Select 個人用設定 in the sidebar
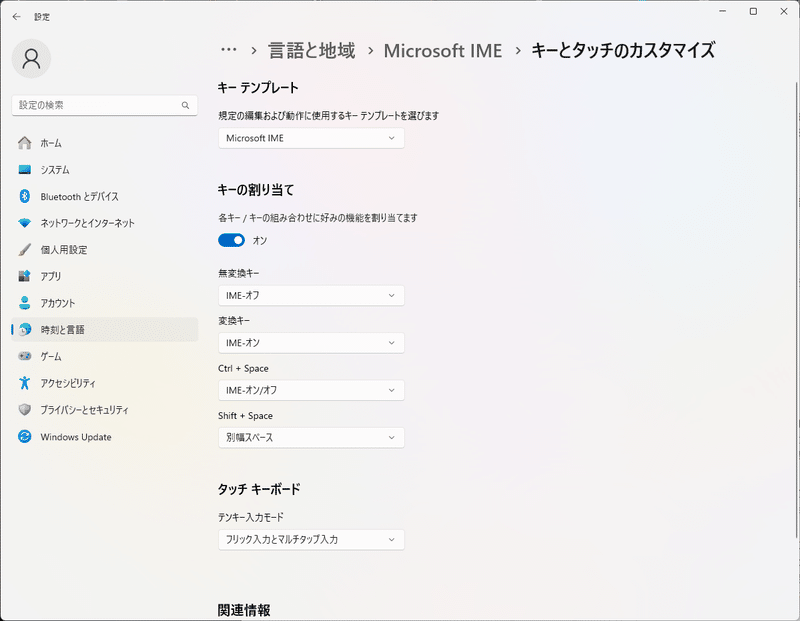 (x=105, y=250)
